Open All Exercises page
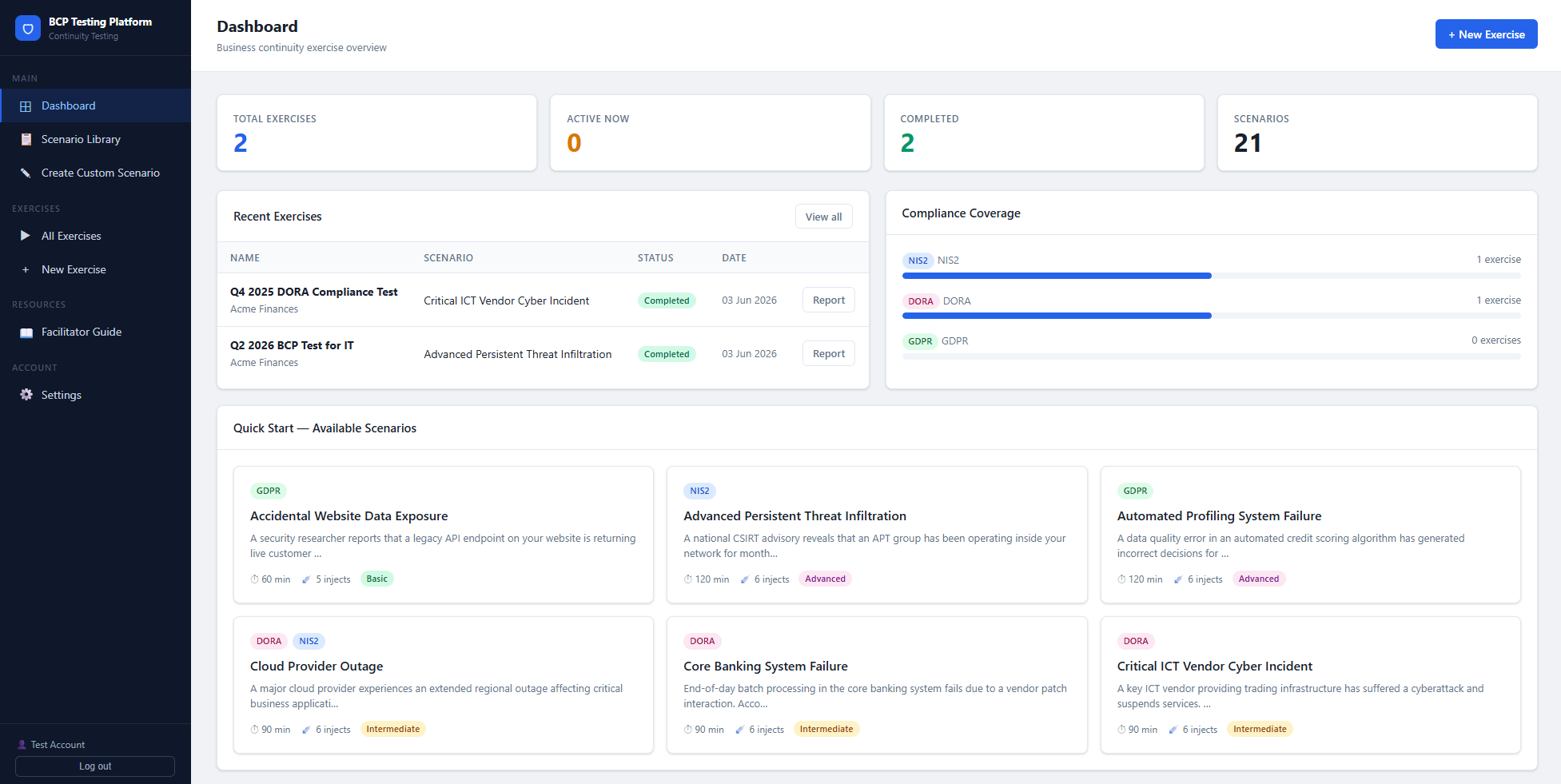 (x=96, y=236)
